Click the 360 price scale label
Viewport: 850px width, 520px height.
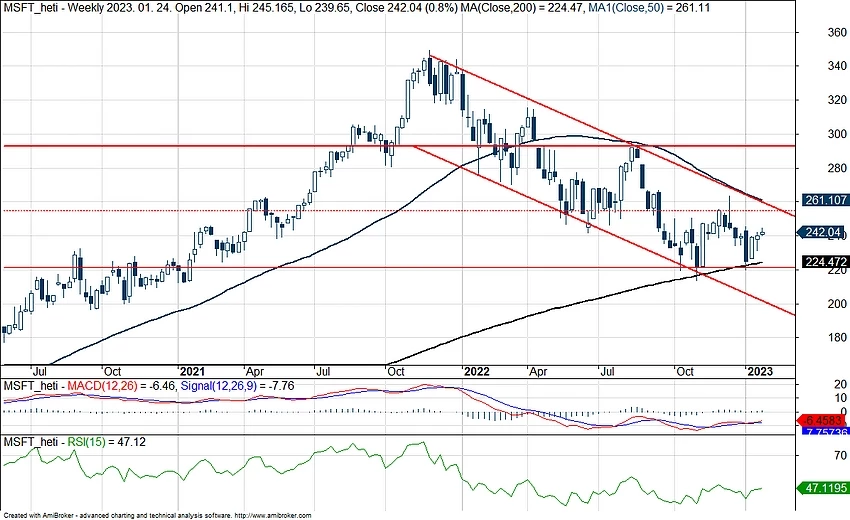pos(837,33)
